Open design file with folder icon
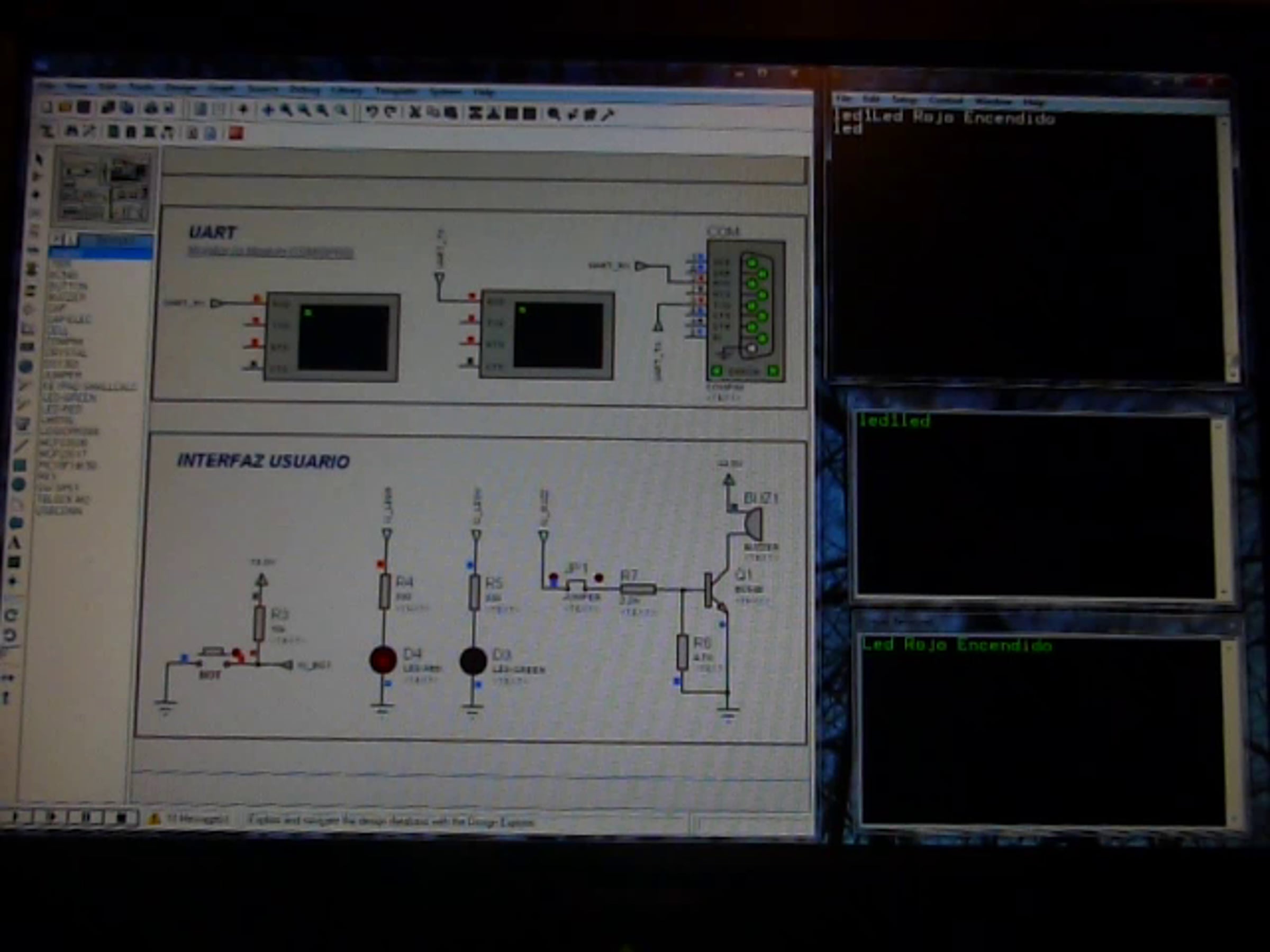Screen dimensions: 1270x952 pyautogui.click(x=66, y=107)
